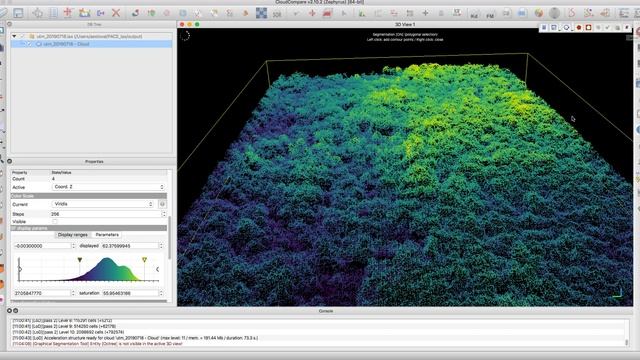The height and width of the screenshot is (360, 640).
Task: Click the blue link icon before Delete
Action: [100, 13]
